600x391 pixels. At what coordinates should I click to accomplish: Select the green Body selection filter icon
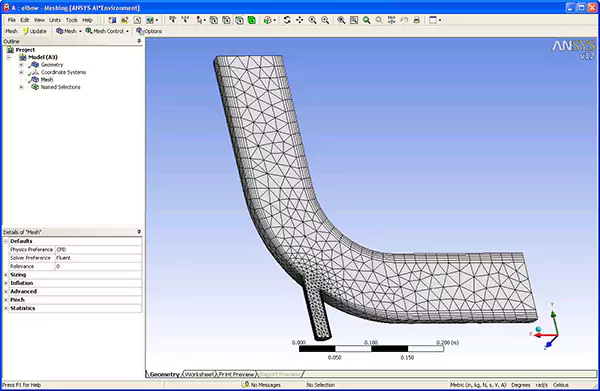point(251,20)
